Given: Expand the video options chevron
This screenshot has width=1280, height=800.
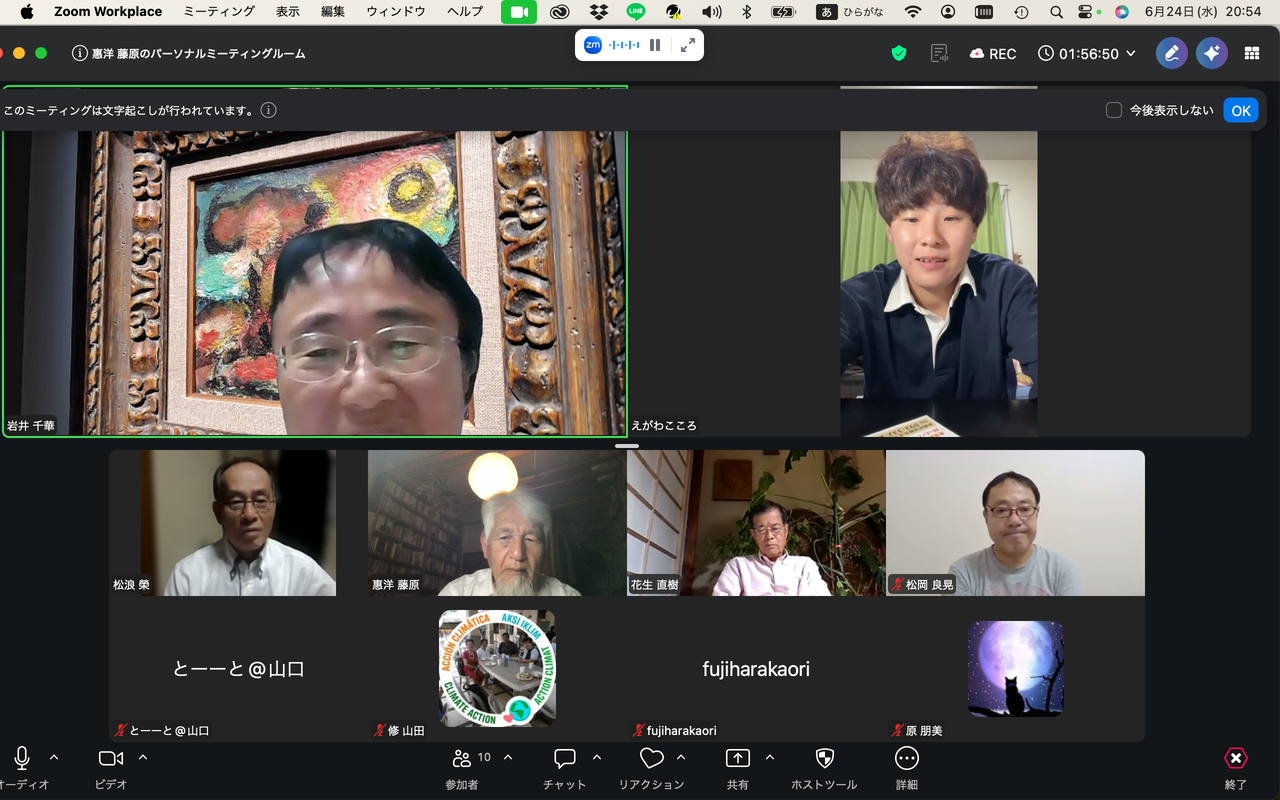Looking at the screenshot, I should (x=143, y=757).
